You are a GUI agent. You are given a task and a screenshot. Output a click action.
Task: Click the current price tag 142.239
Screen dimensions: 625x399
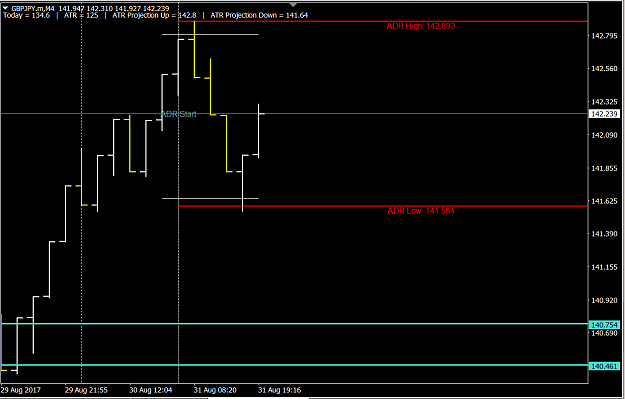pos(604,114)
